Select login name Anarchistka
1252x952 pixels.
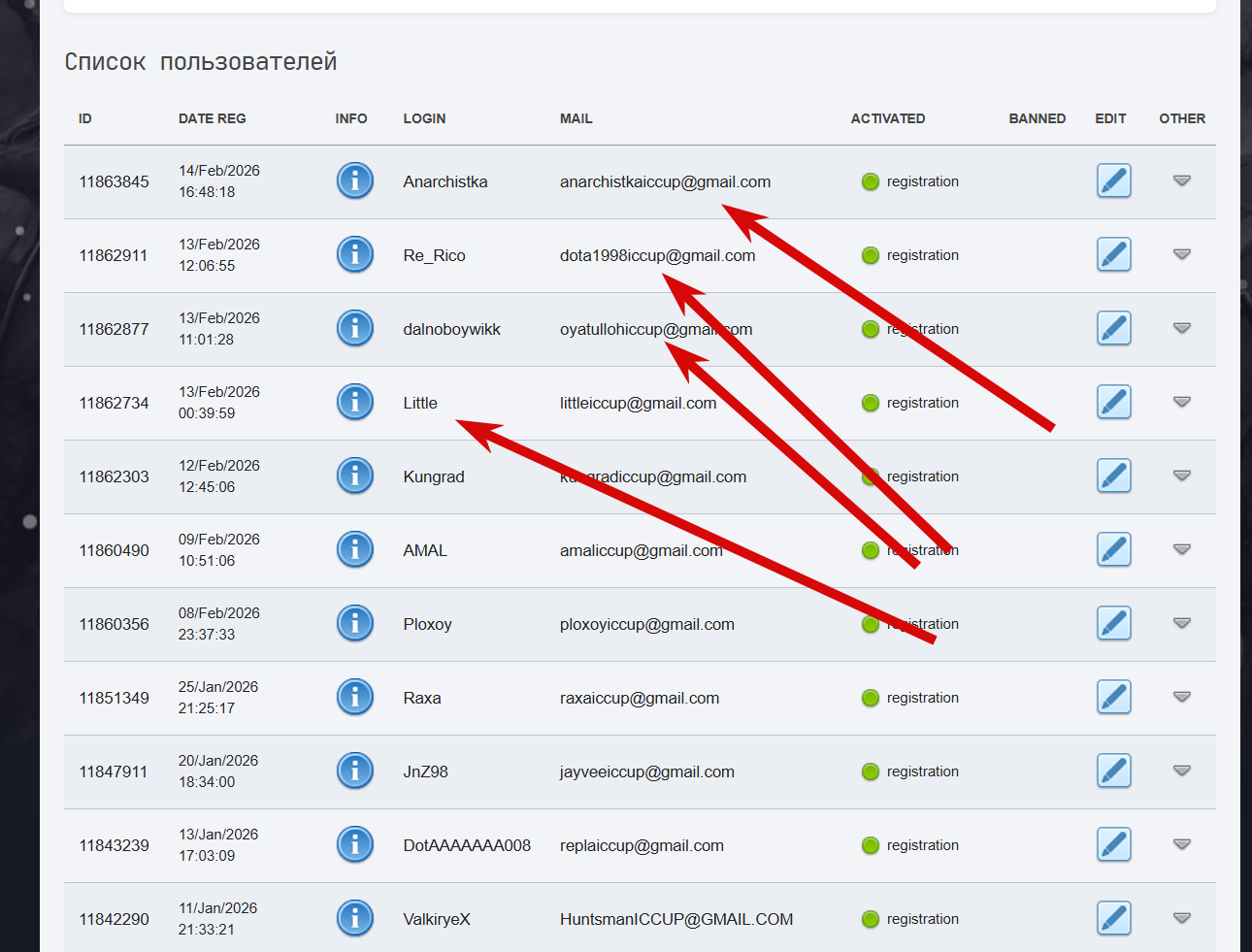click(x=445, y=181)
